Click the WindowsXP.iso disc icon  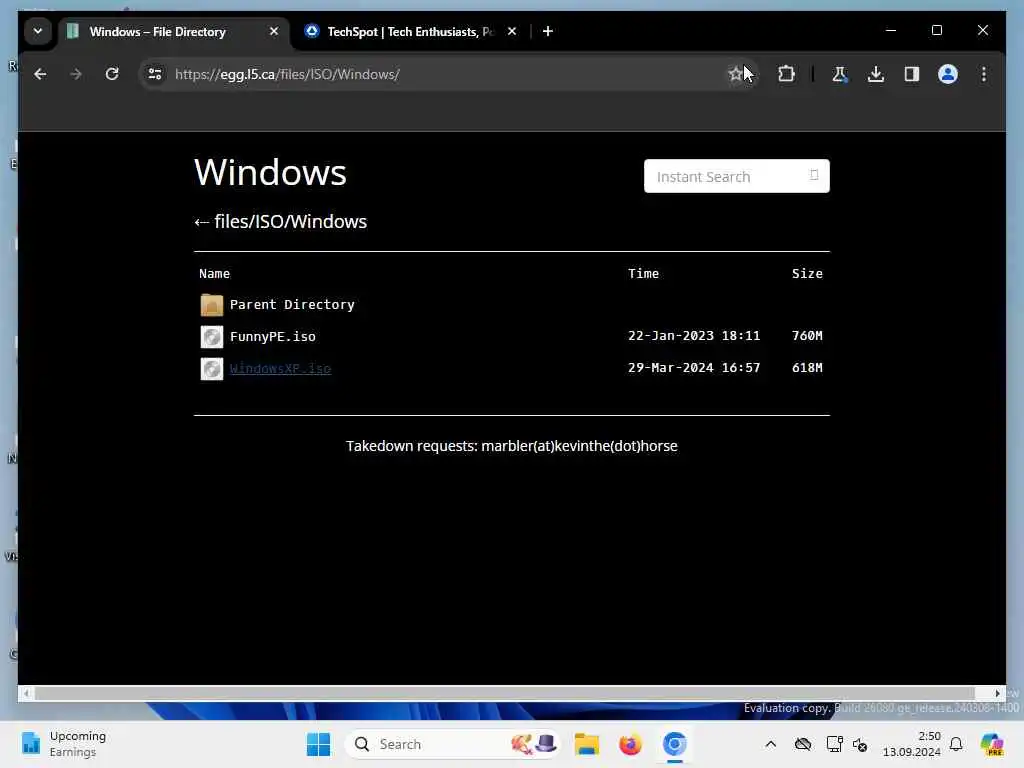[212, 369]
